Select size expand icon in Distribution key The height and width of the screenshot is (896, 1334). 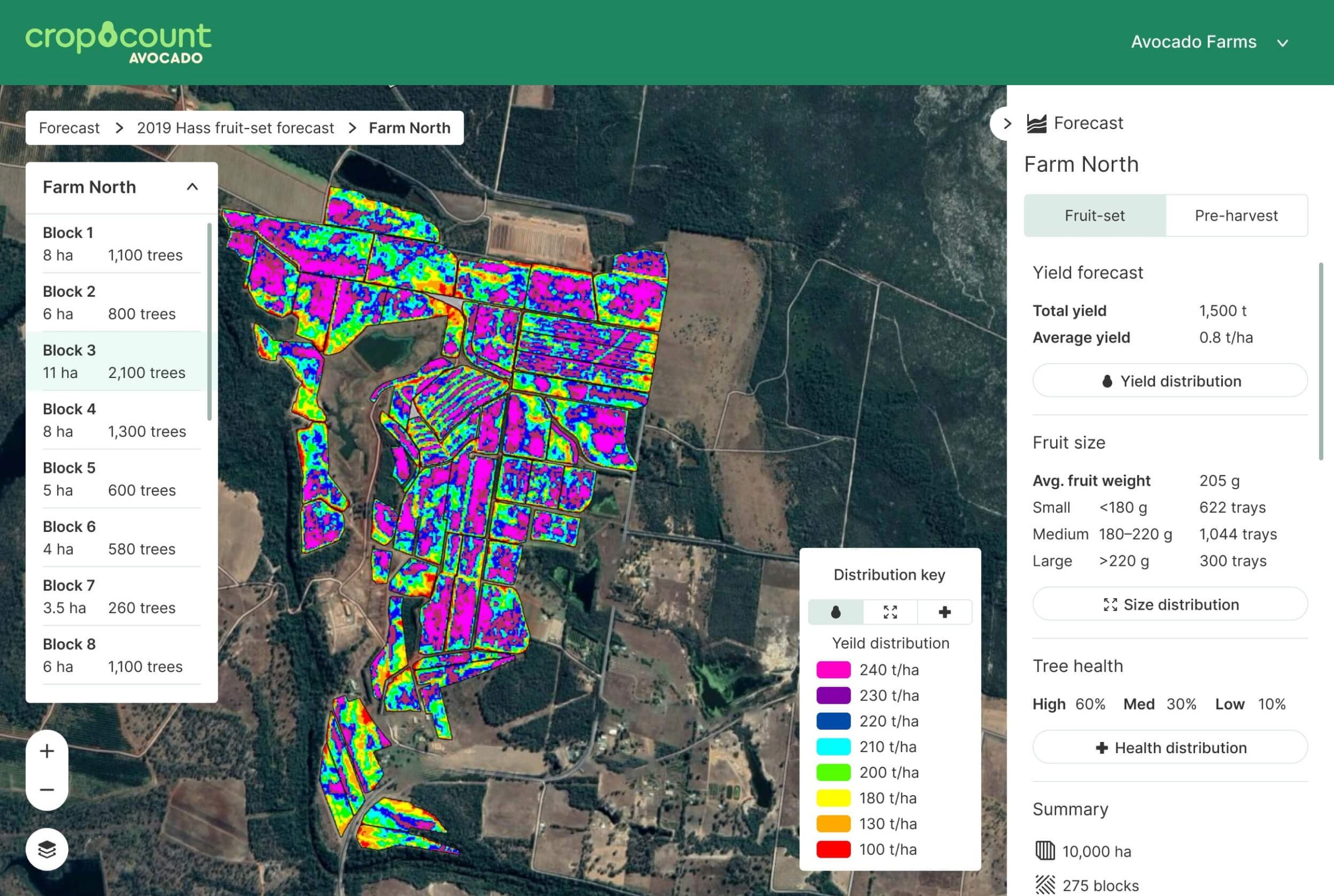[890, 612]
